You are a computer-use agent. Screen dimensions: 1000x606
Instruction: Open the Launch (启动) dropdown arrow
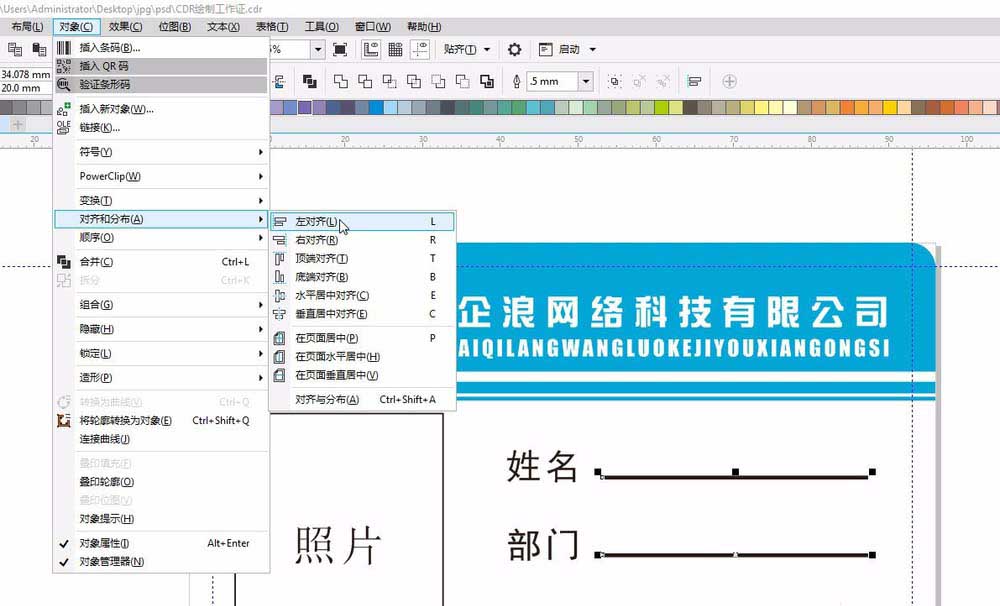pos(592,50)
